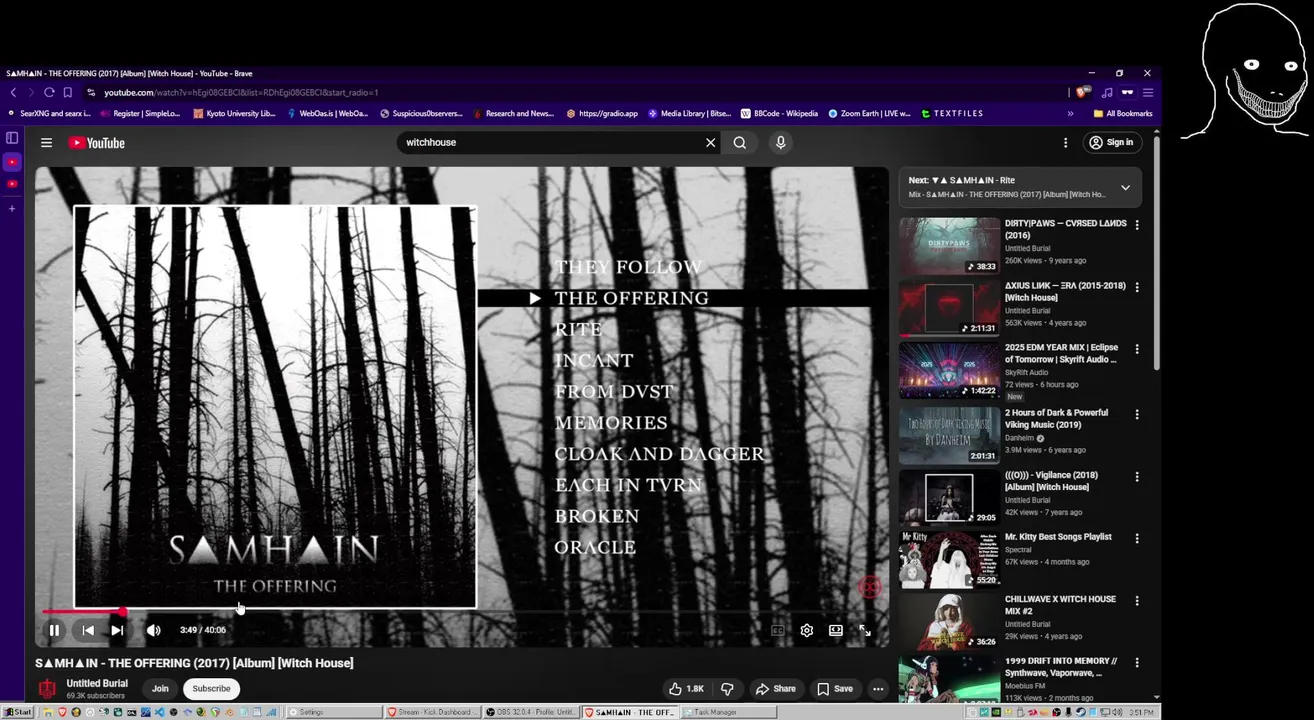Toggle Brave vertical sidebar panel
This screenshot has width=1314, height=720.
(12, 138)
